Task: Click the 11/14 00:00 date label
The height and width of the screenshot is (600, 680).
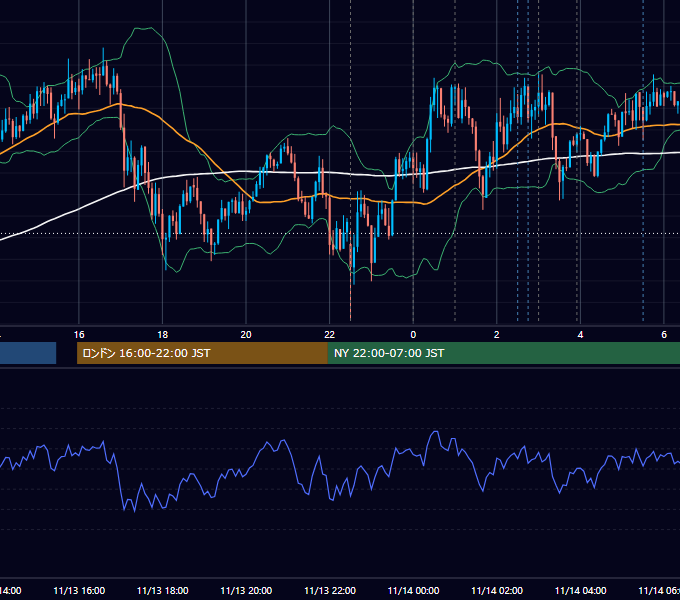Action: pos(413,590)
